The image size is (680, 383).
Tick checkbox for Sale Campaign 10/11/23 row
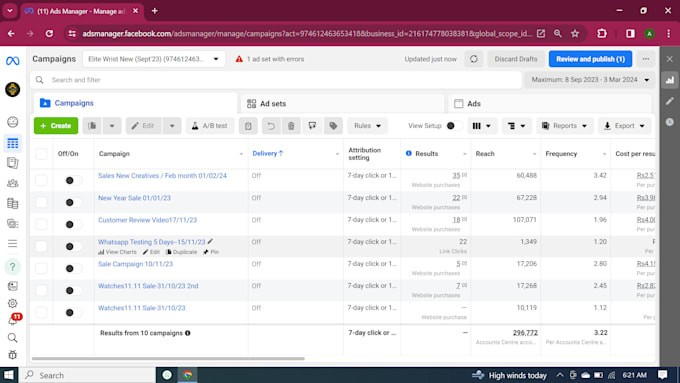click(41, 268)
